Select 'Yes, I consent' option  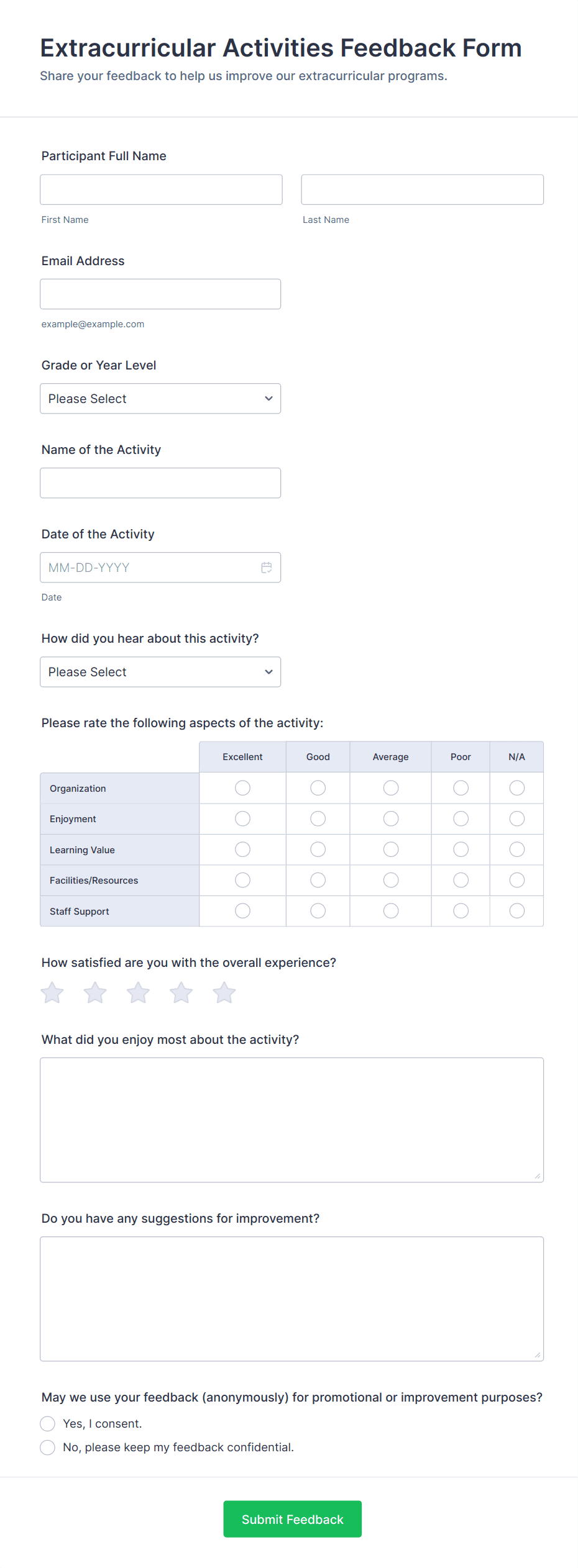click(x=48, y=1423)
